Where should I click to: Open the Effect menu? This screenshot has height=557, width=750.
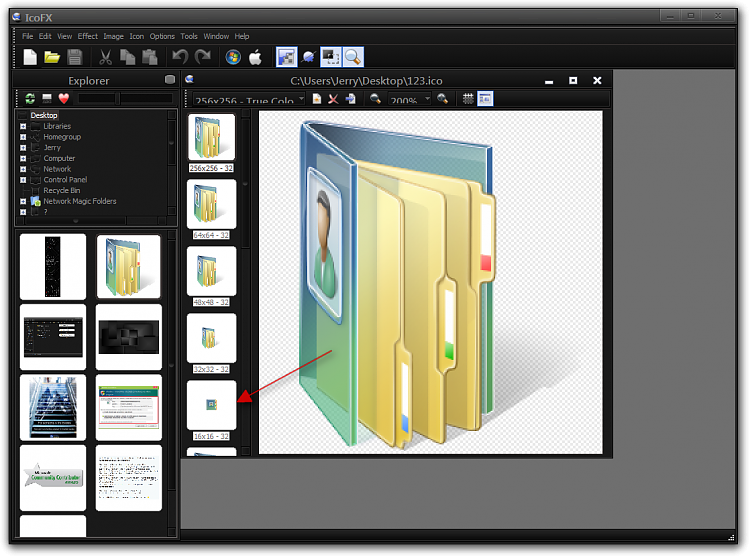[88, 36]
